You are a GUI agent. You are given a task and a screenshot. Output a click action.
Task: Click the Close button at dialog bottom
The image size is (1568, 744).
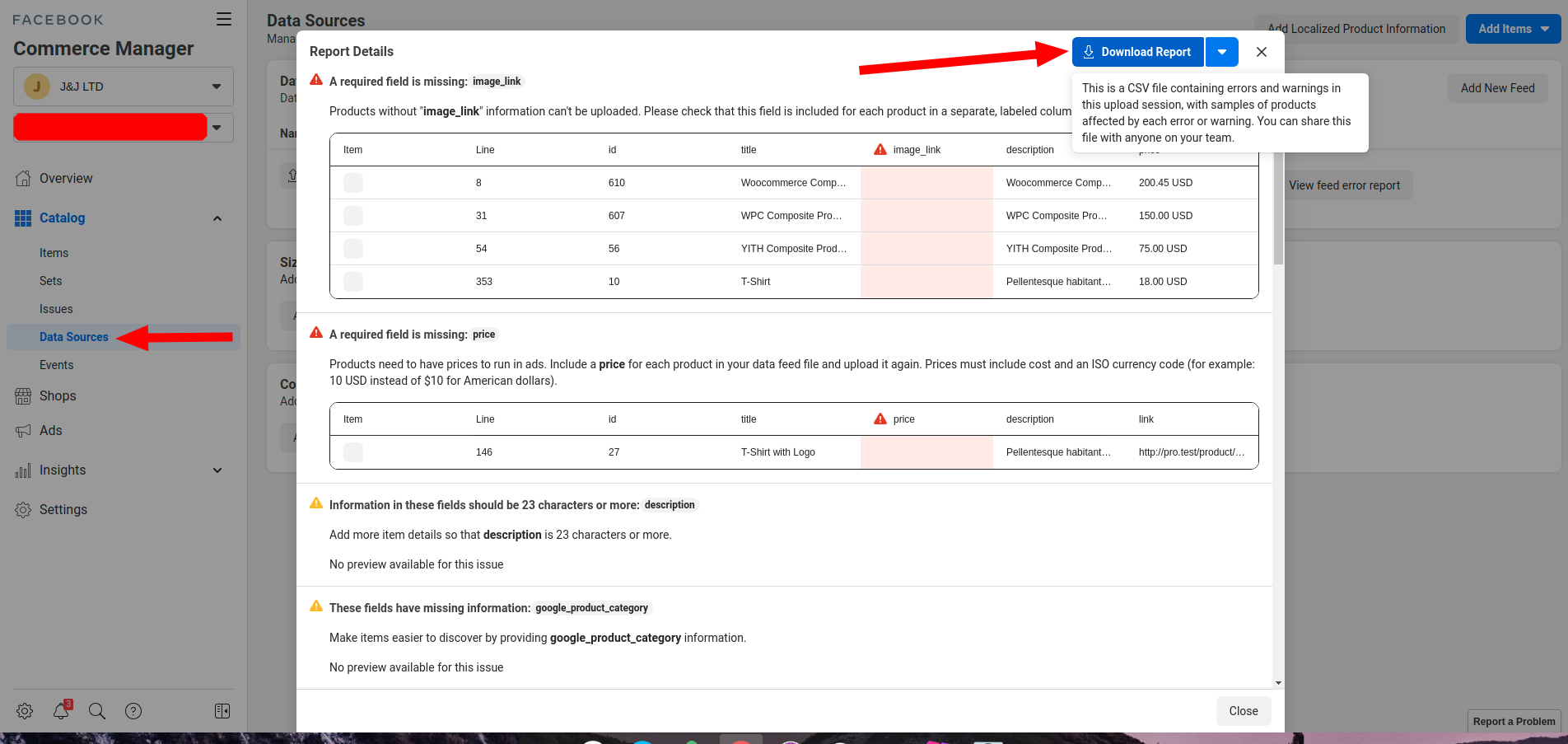pyautogui.click(x=1244, y=711)
